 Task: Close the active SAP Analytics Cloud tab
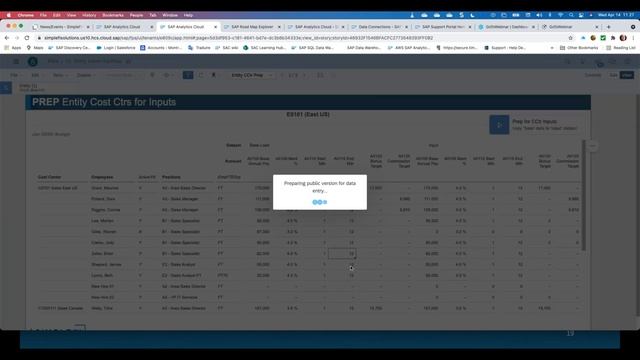[216, 27]
